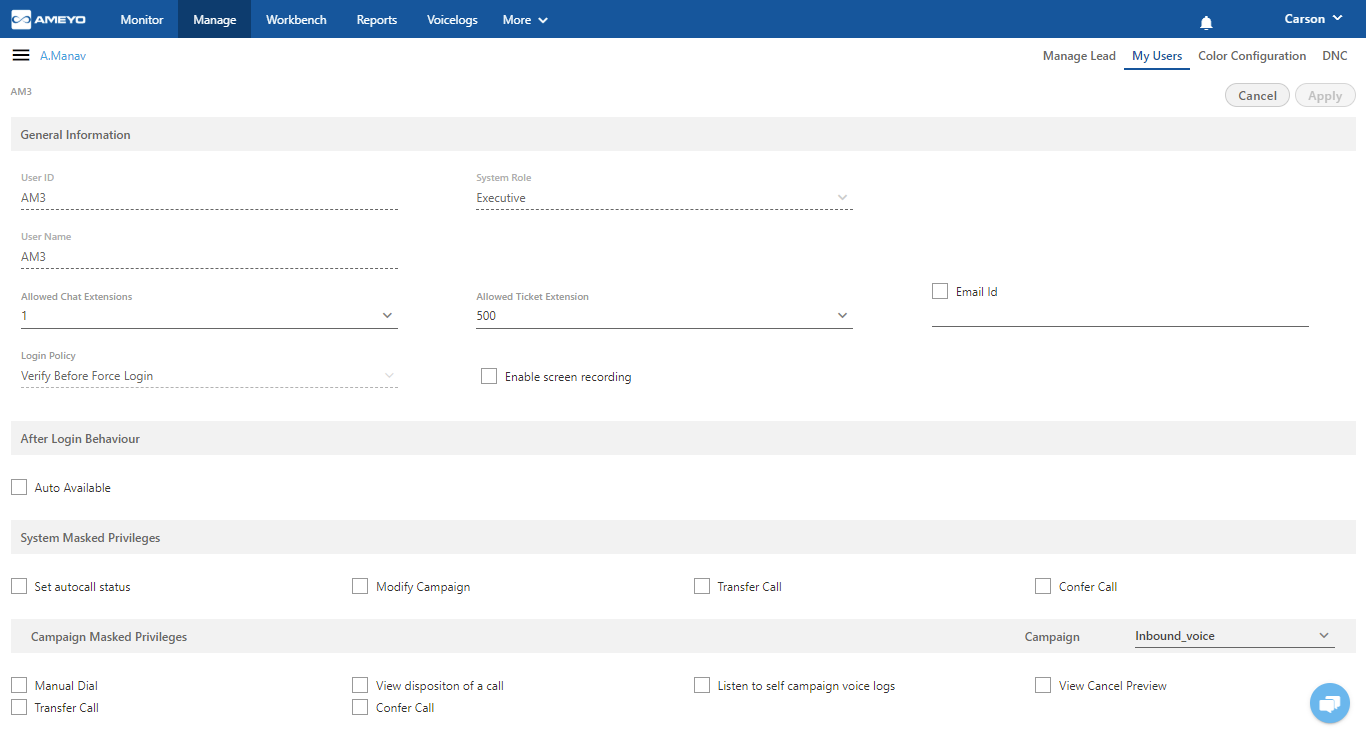Click the User Name field
This screenshot has width=1366, height=737.
point(209,257)
